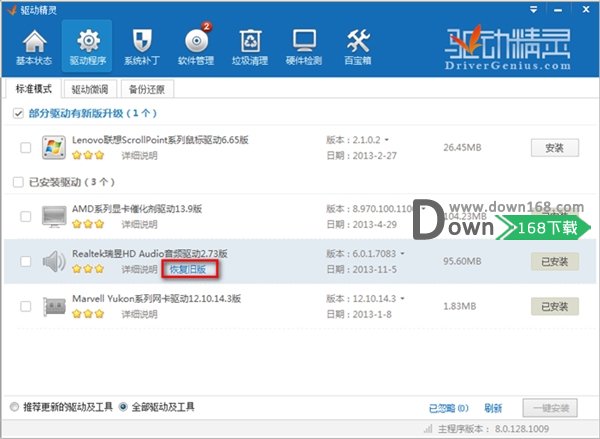The height and width of the screenshot is (439, 600).
Task: Click the AMD系列显卡催化剂驱动13.9版 name
Action: [x=137, y=209]
